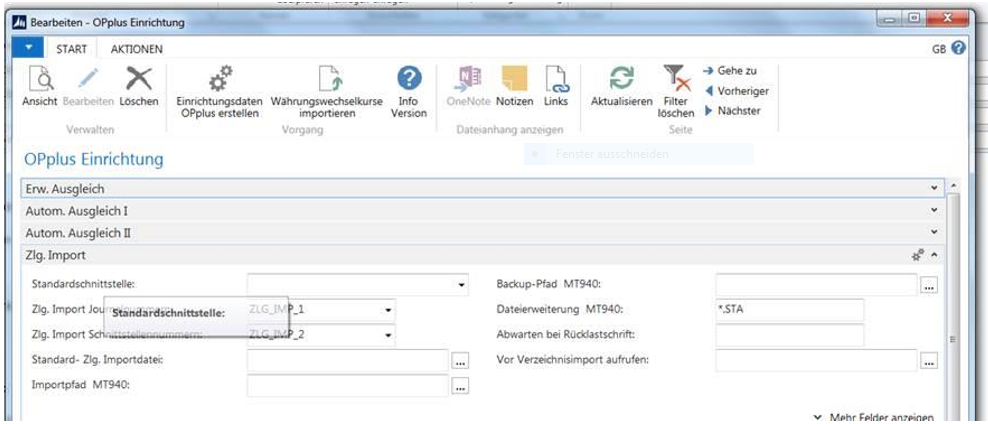Click the OPplus Einrichtung page heading
The width and height of the screenshot is (988, 424).
coord(93,159)
